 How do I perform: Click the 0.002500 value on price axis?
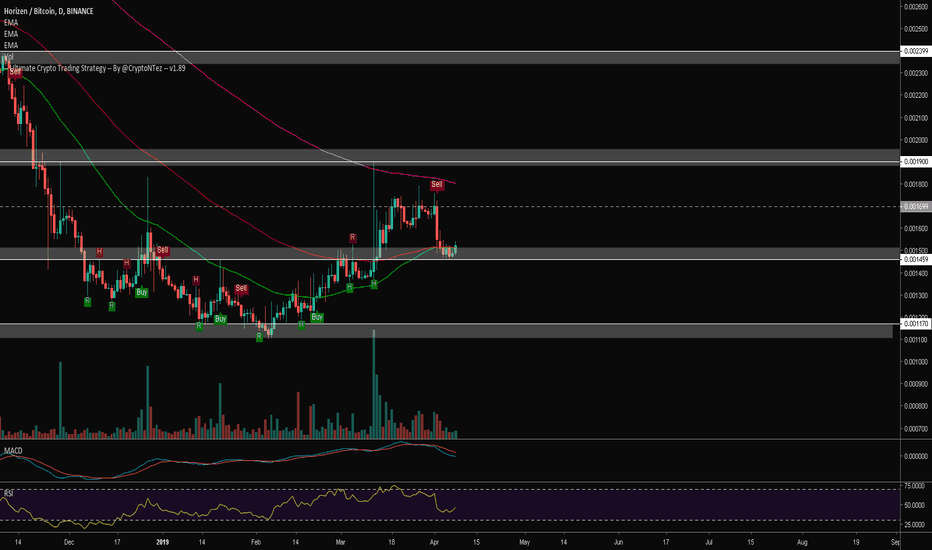916,29
